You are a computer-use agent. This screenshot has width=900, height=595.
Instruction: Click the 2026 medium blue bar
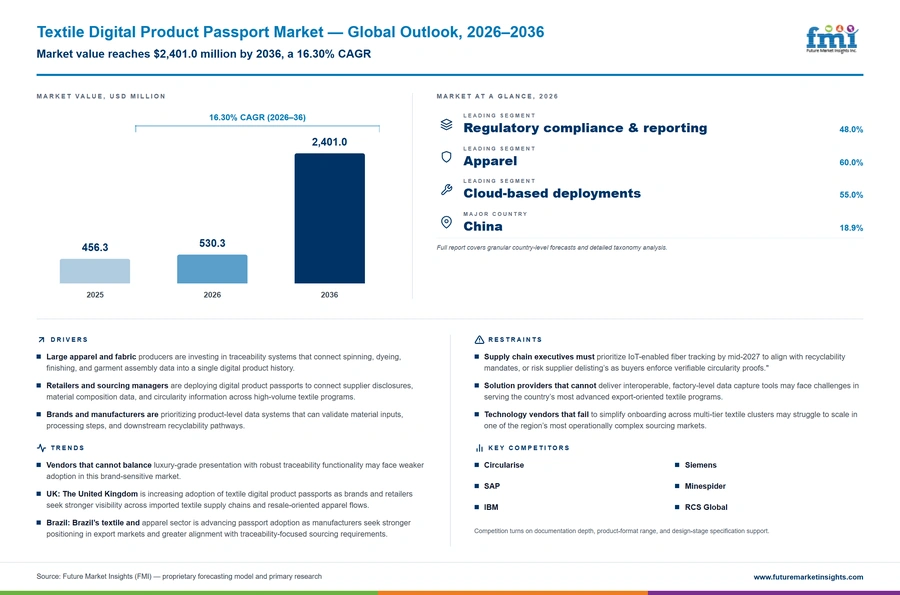pos(212,269)
